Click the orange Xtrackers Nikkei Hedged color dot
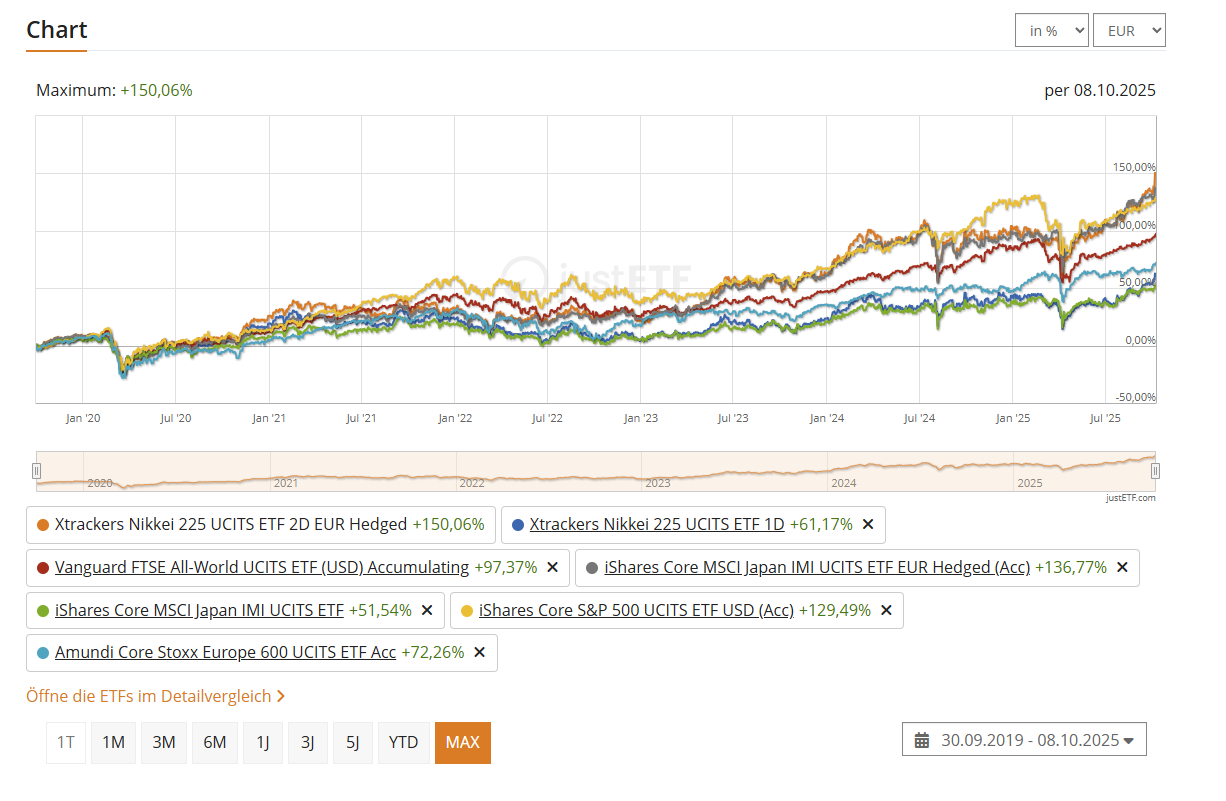 [x=43, y=524]
